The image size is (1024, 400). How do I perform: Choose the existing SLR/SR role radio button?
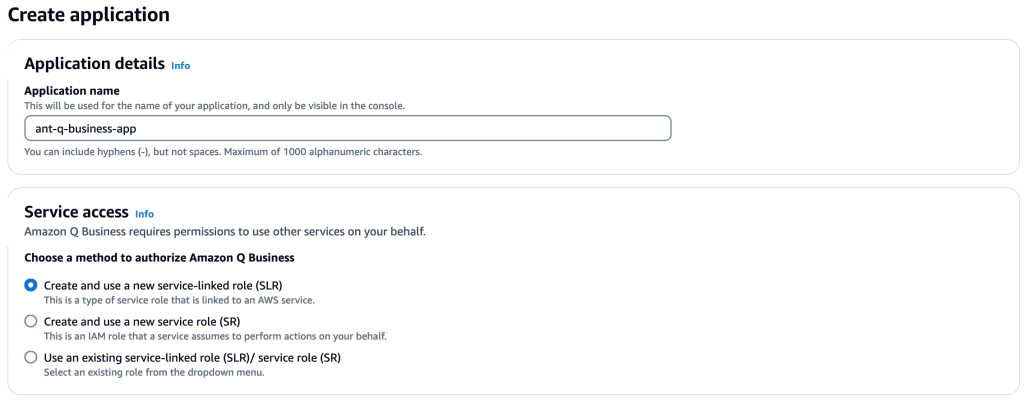tap(31, 358)
